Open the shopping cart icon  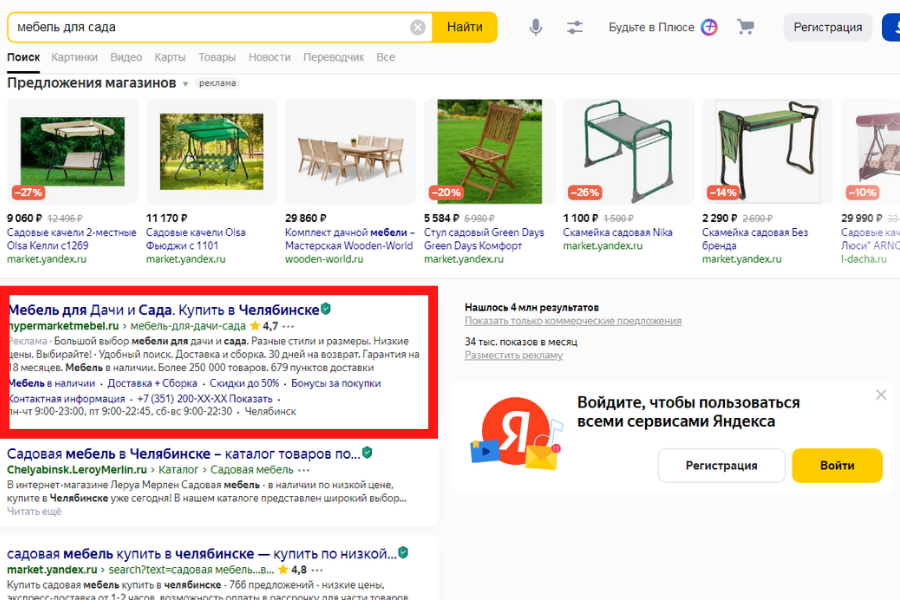tap(745, 27)
